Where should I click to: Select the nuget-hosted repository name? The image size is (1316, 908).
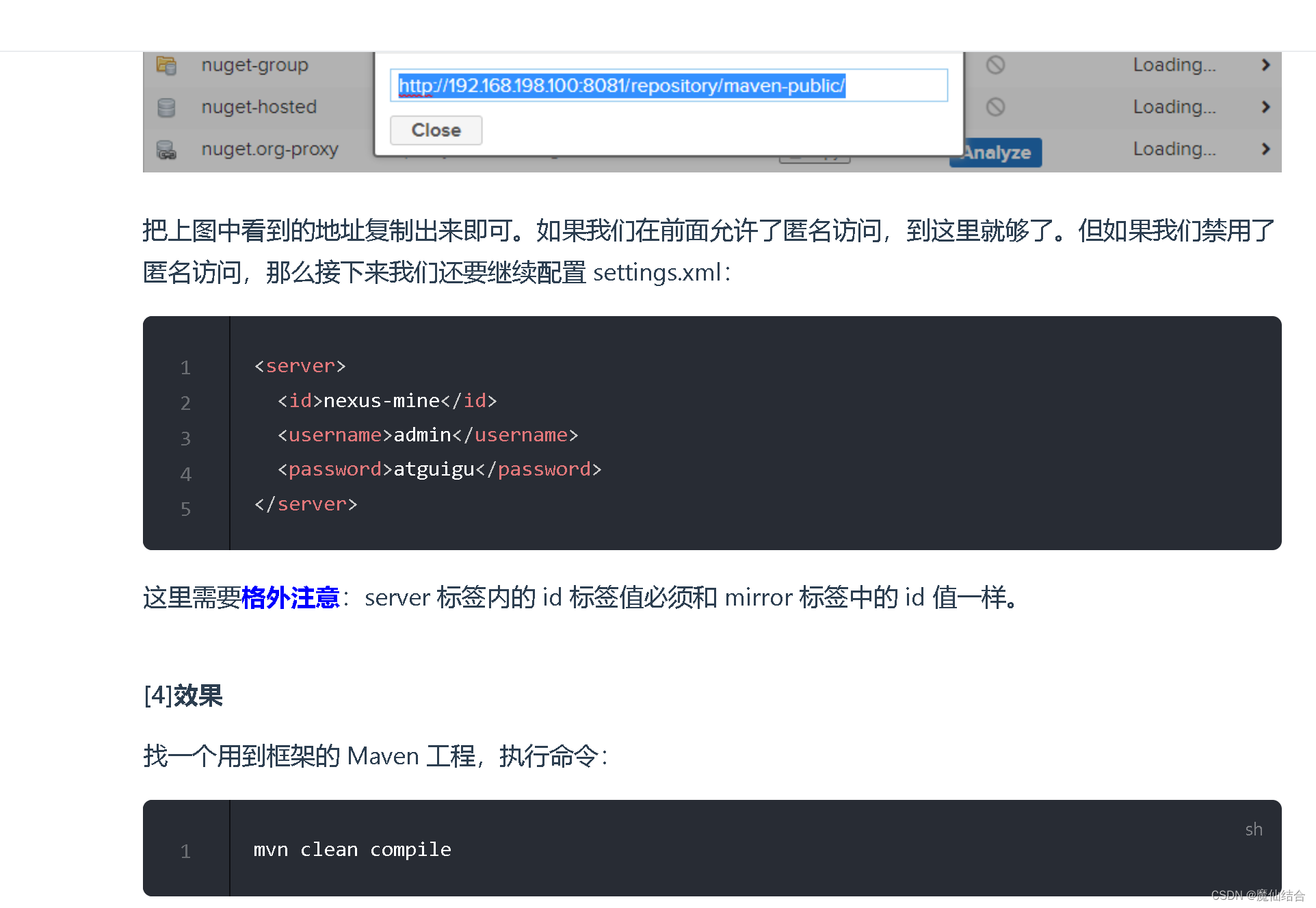click(259, 107)
